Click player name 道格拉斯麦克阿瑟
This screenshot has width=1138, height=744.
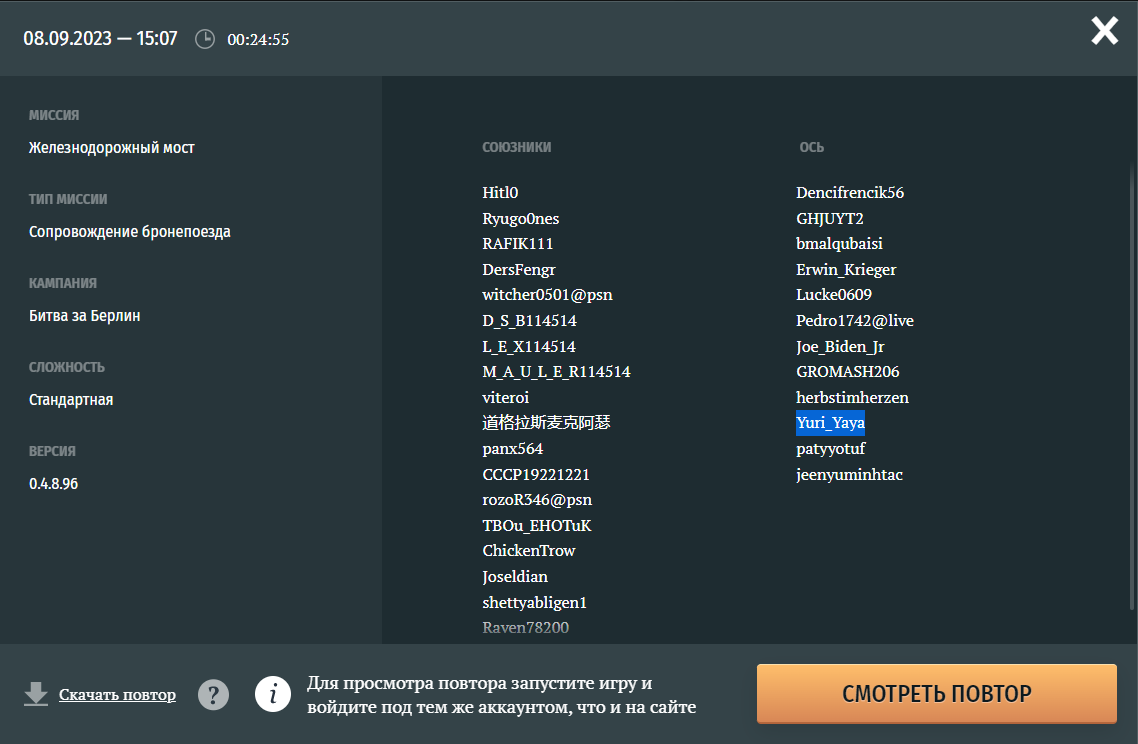pyautogui.click(x=546, y=423)
